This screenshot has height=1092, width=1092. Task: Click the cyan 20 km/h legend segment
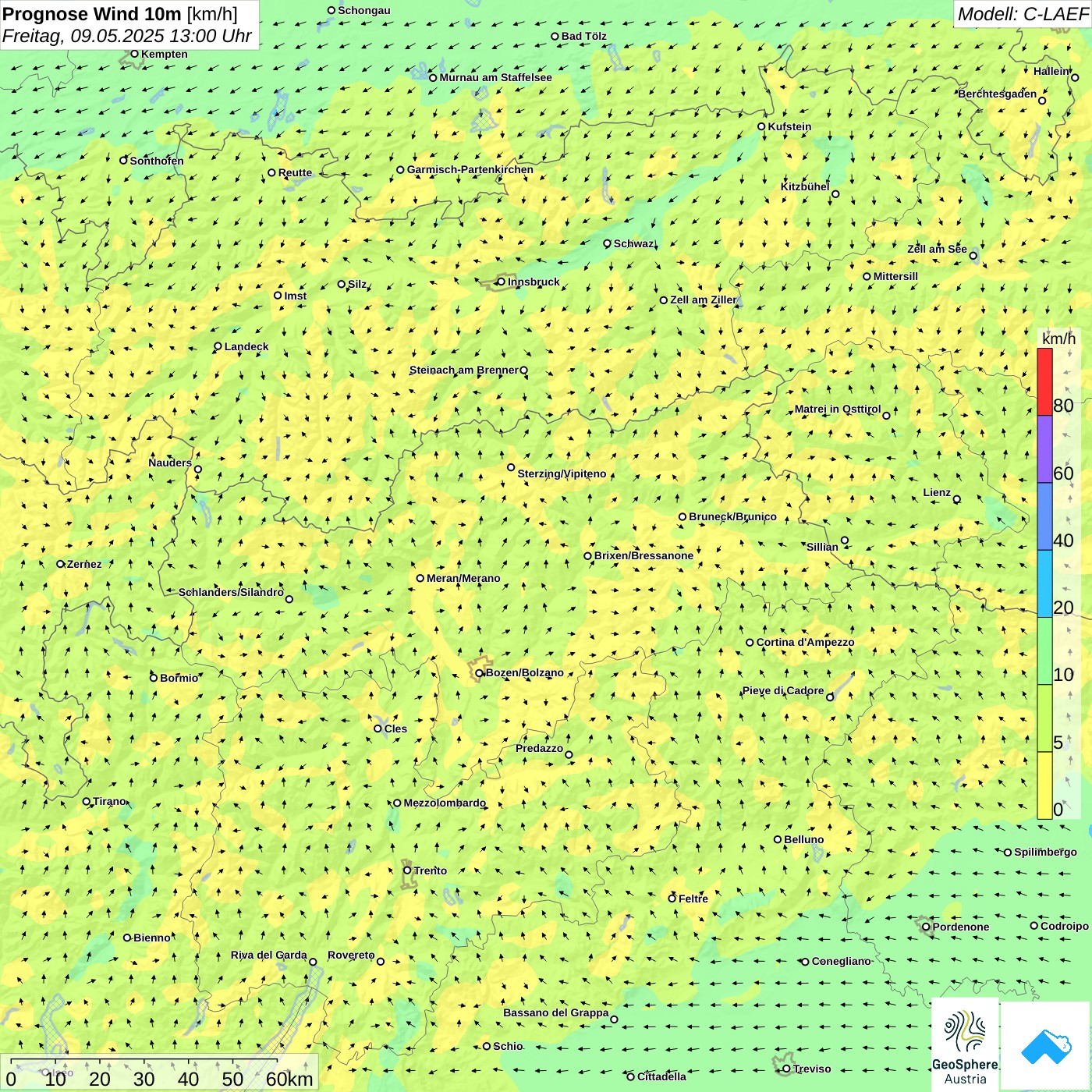1044,583
